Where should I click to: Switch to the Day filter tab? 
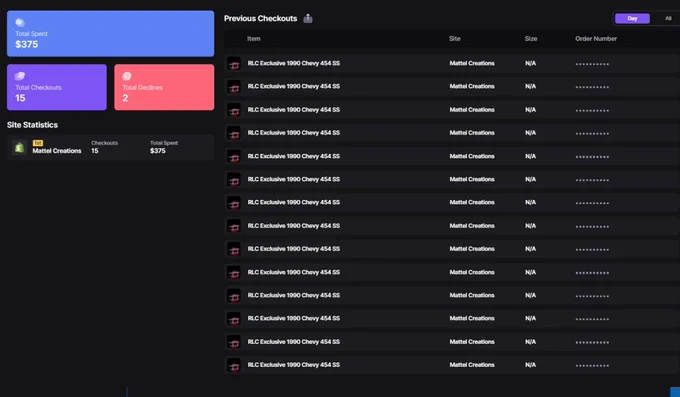(x=632, y=18)
